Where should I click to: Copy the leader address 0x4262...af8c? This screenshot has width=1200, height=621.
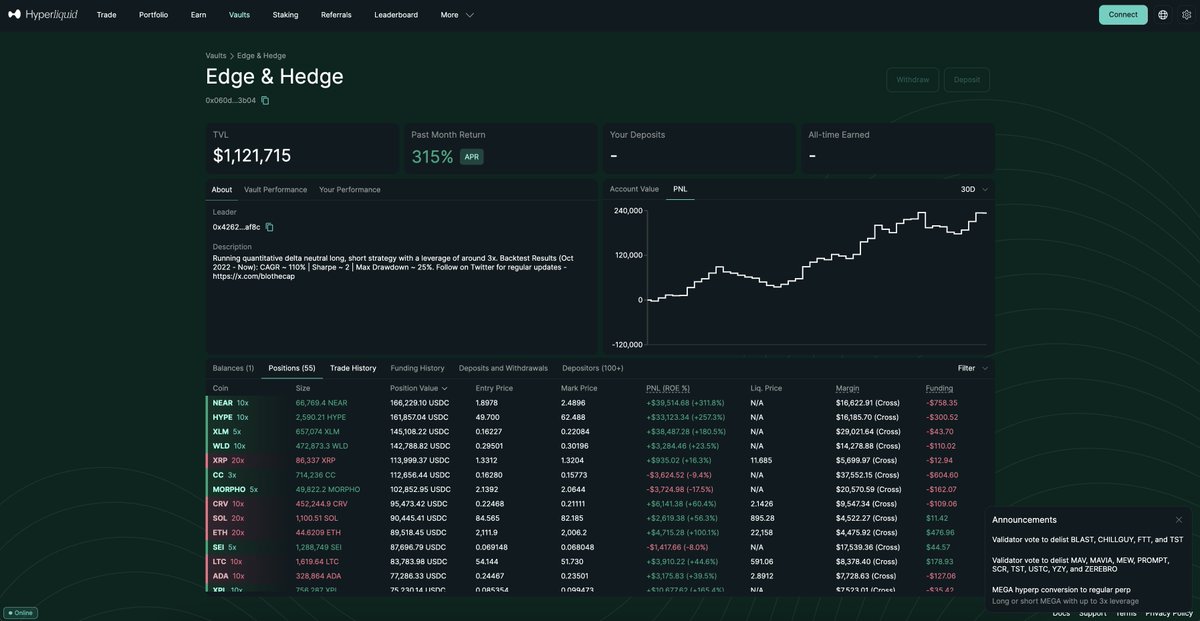click(x=269, y=227)
